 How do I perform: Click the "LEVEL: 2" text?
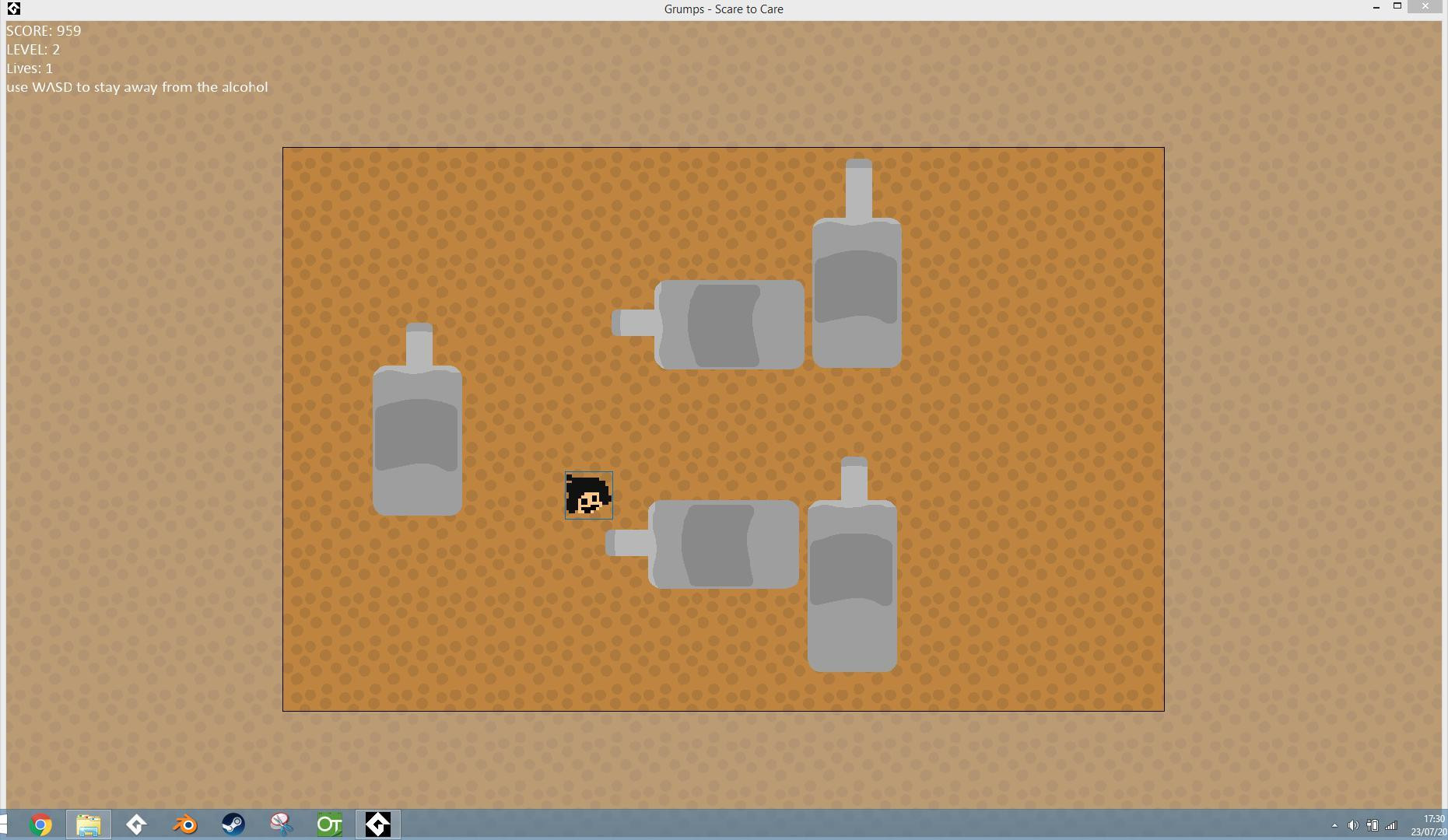click(x=33, y=50)
